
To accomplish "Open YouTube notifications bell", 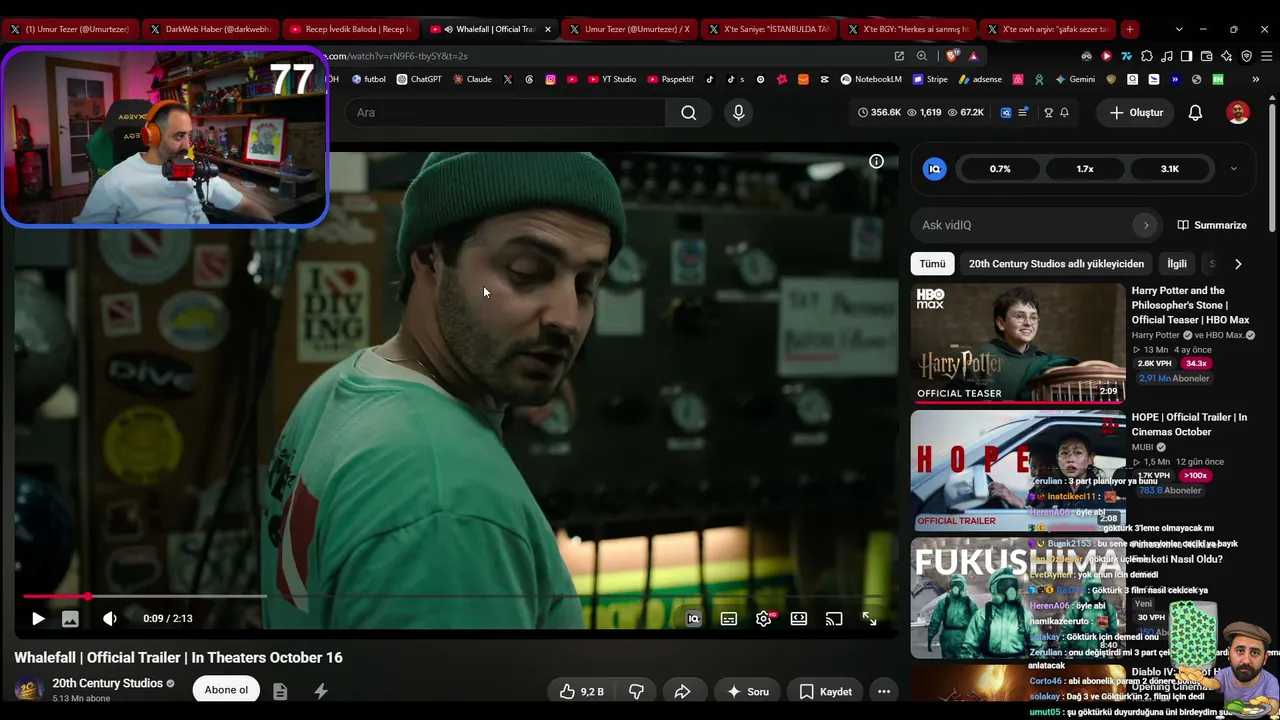I will (1195, 113).
